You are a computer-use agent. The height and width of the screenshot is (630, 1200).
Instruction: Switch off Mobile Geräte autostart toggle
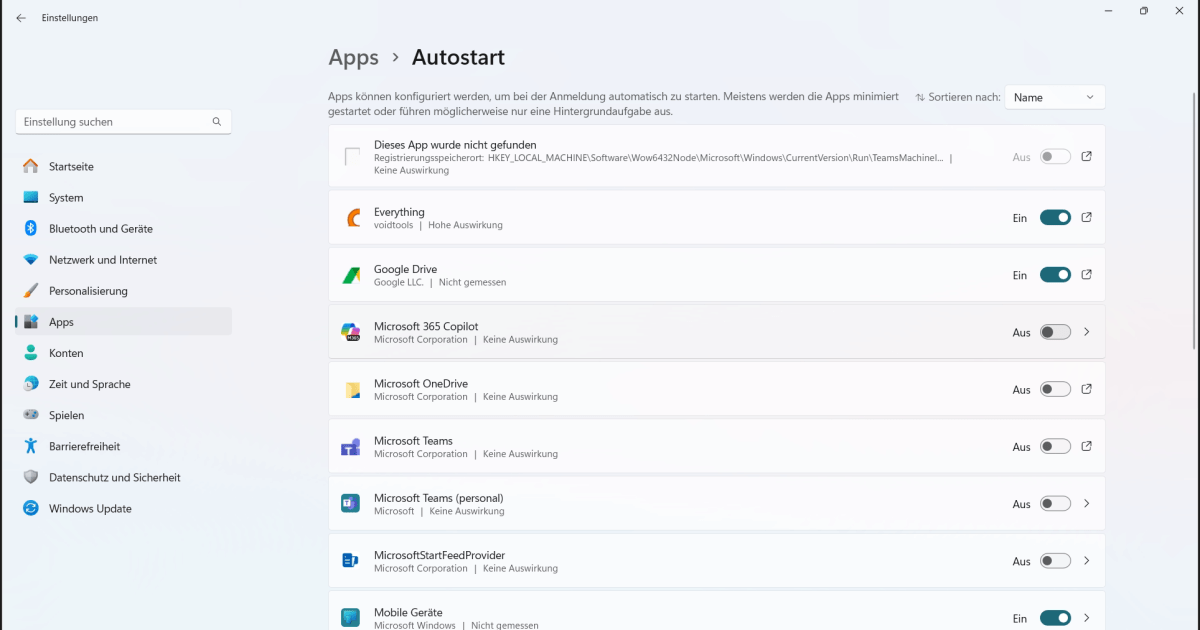pos(1055,618)
